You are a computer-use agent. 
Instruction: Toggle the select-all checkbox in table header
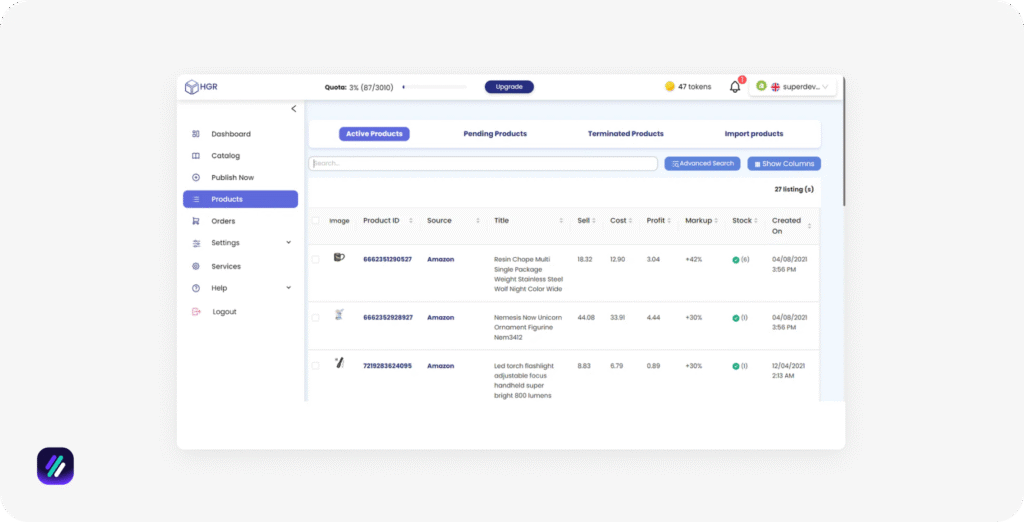[x=316, y=221]
